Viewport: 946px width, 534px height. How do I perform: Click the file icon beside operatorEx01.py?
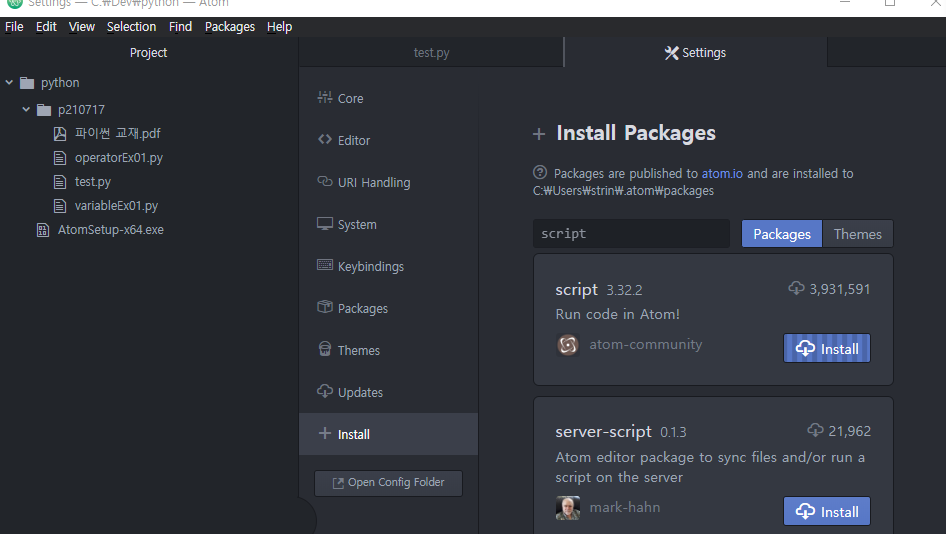point(60,158)
